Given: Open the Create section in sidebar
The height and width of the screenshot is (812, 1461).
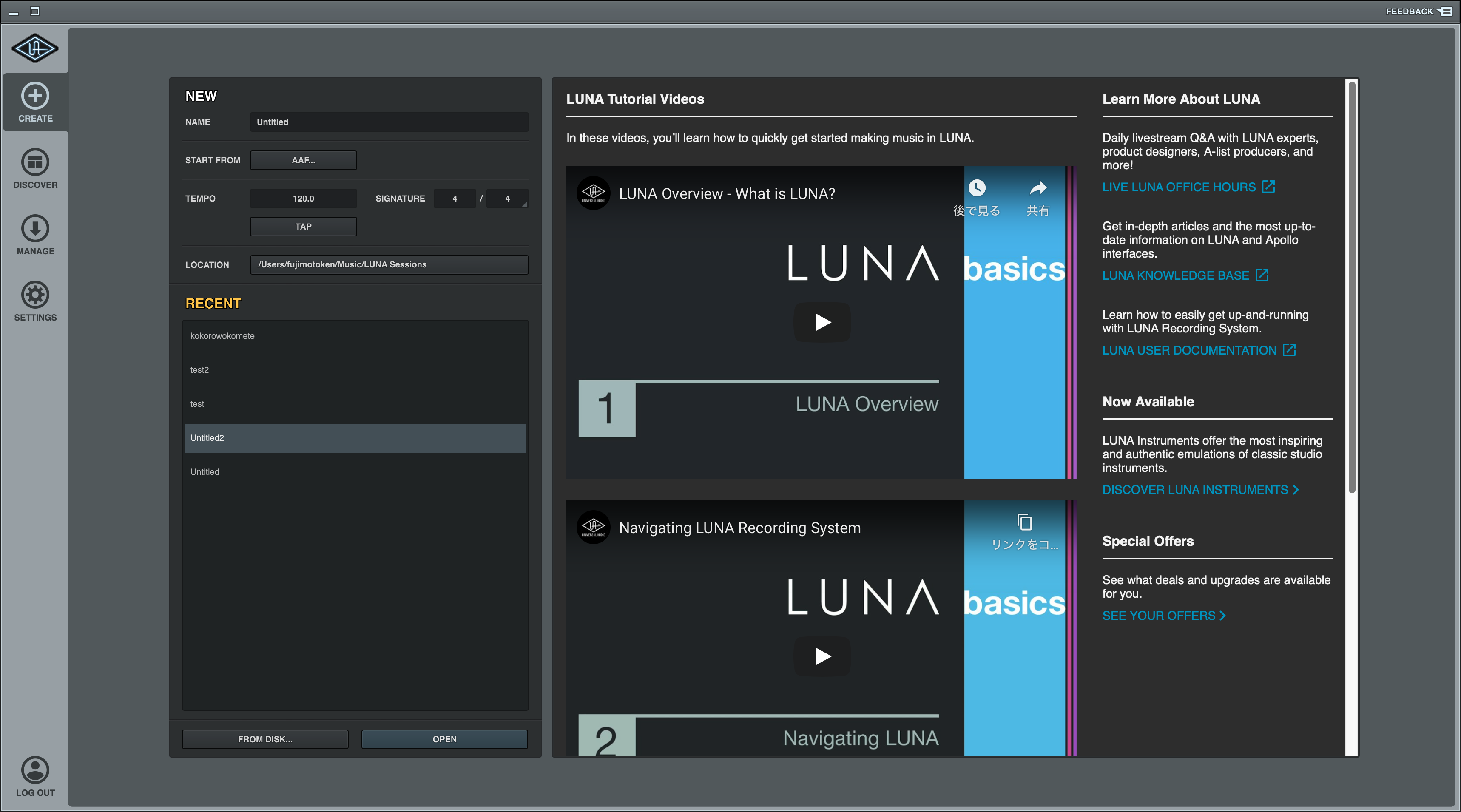Looking at the screenshot, I should click(x=35, y=102).
